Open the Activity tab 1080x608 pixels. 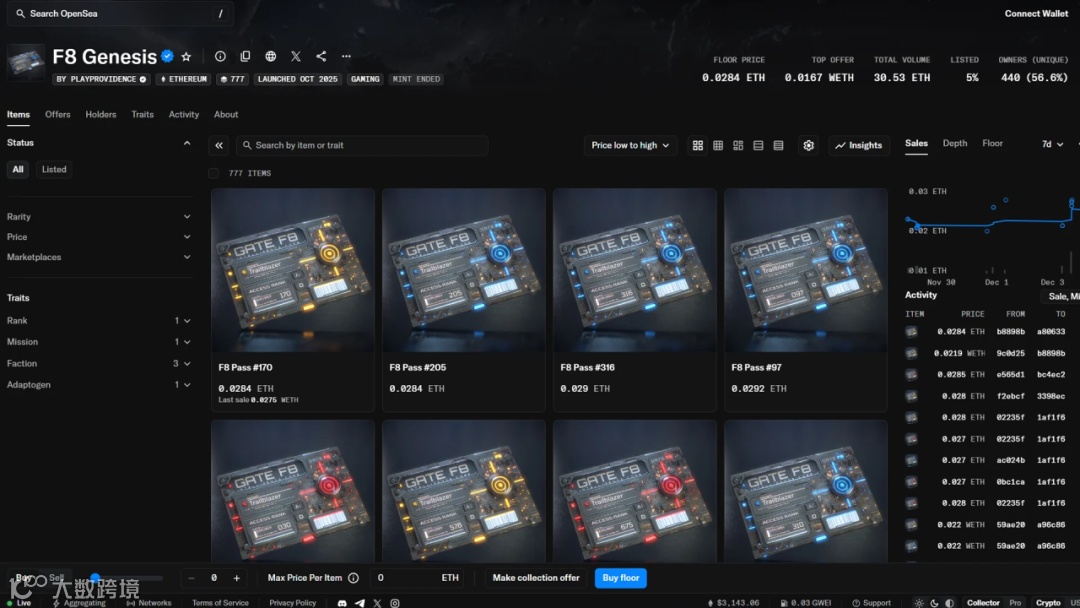pyautogui.click(x=184, y=114)
